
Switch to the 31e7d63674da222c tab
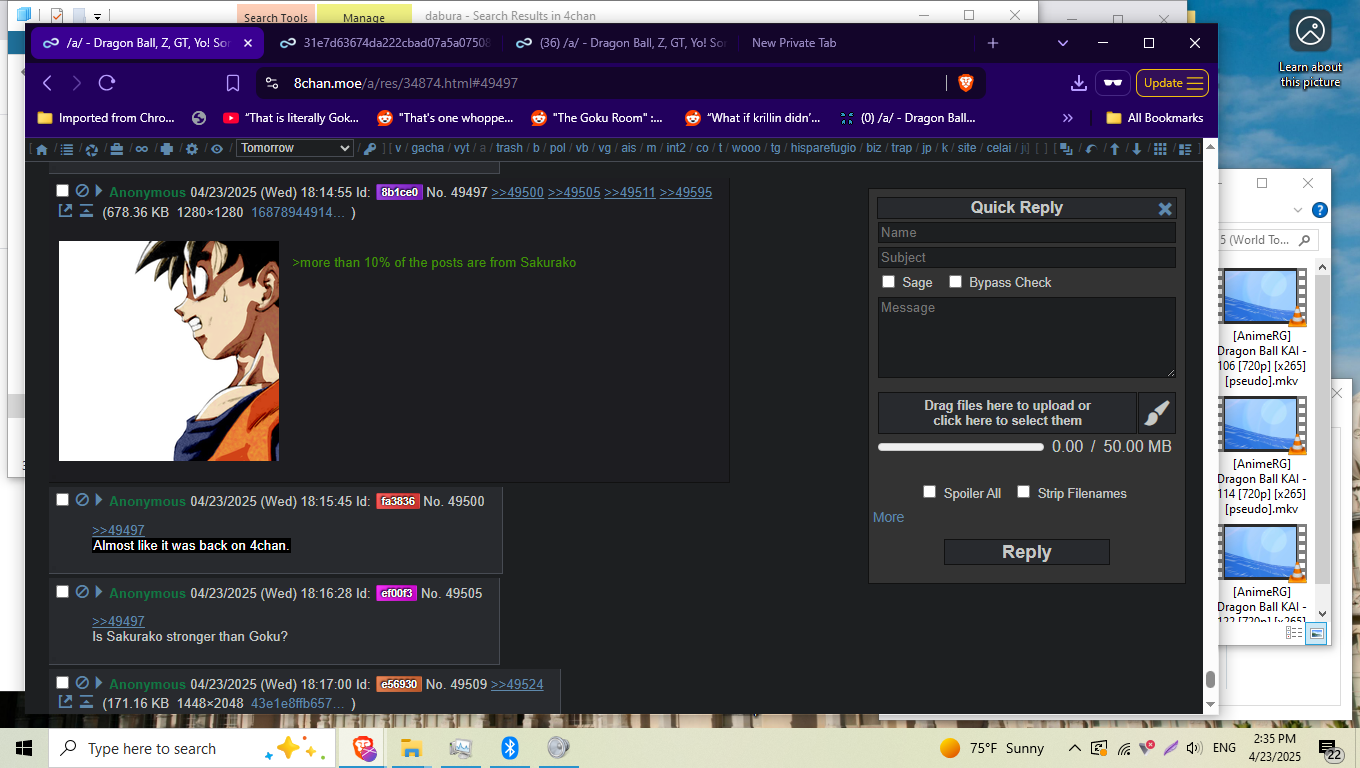(385, 43)
